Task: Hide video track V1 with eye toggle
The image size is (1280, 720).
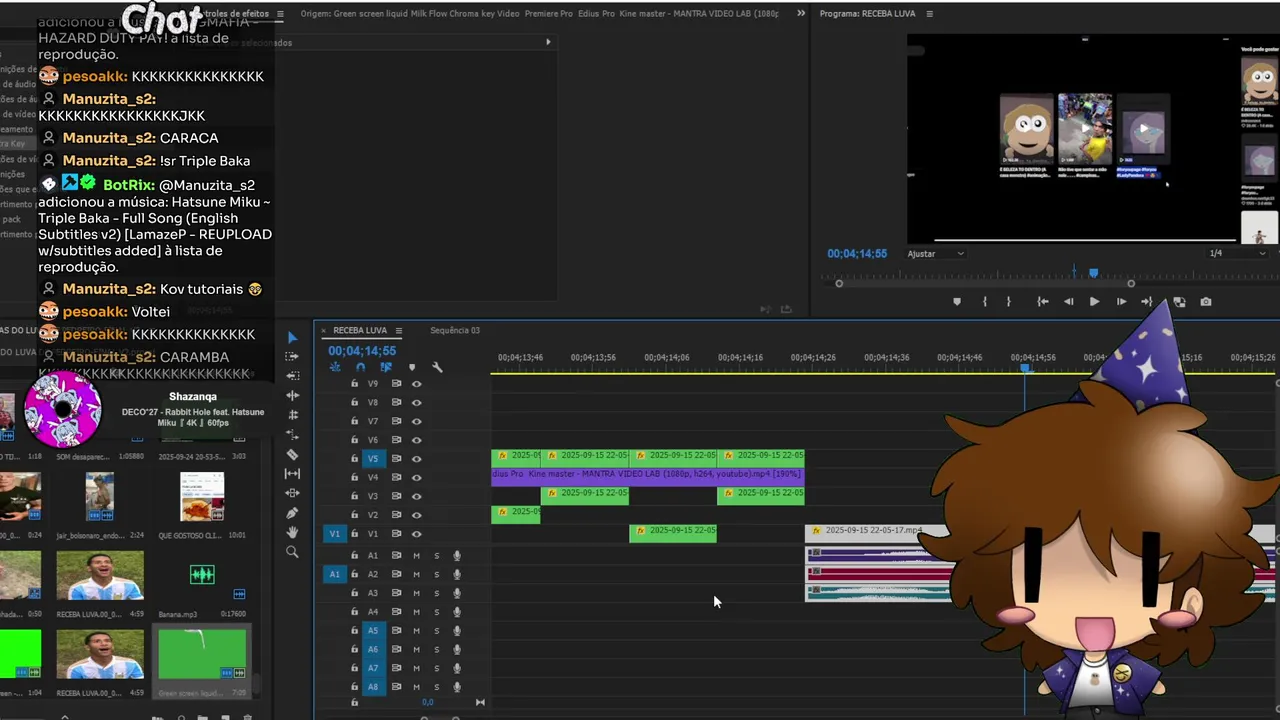Action: [x=417, y=534]
